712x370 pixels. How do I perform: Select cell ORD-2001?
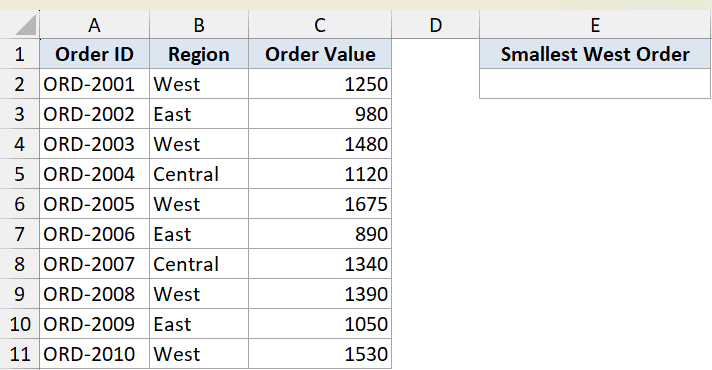pos(94,84)
